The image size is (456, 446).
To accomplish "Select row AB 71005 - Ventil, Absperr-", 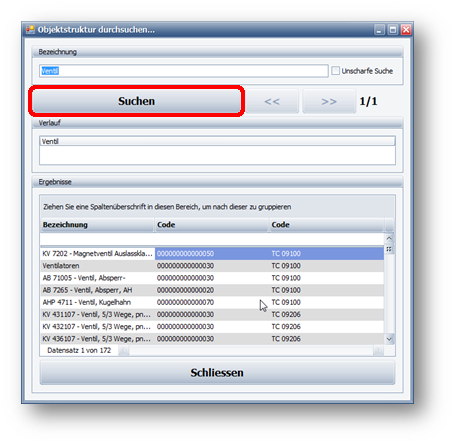I will pos(212,278).
